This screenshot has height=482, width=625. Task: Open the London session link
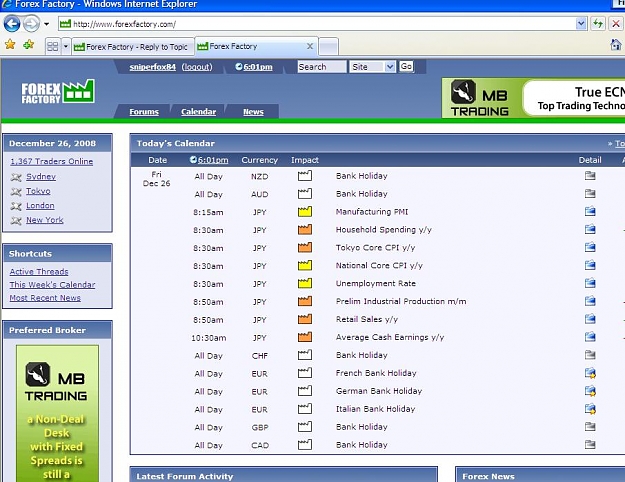click(x=40, y=205)
